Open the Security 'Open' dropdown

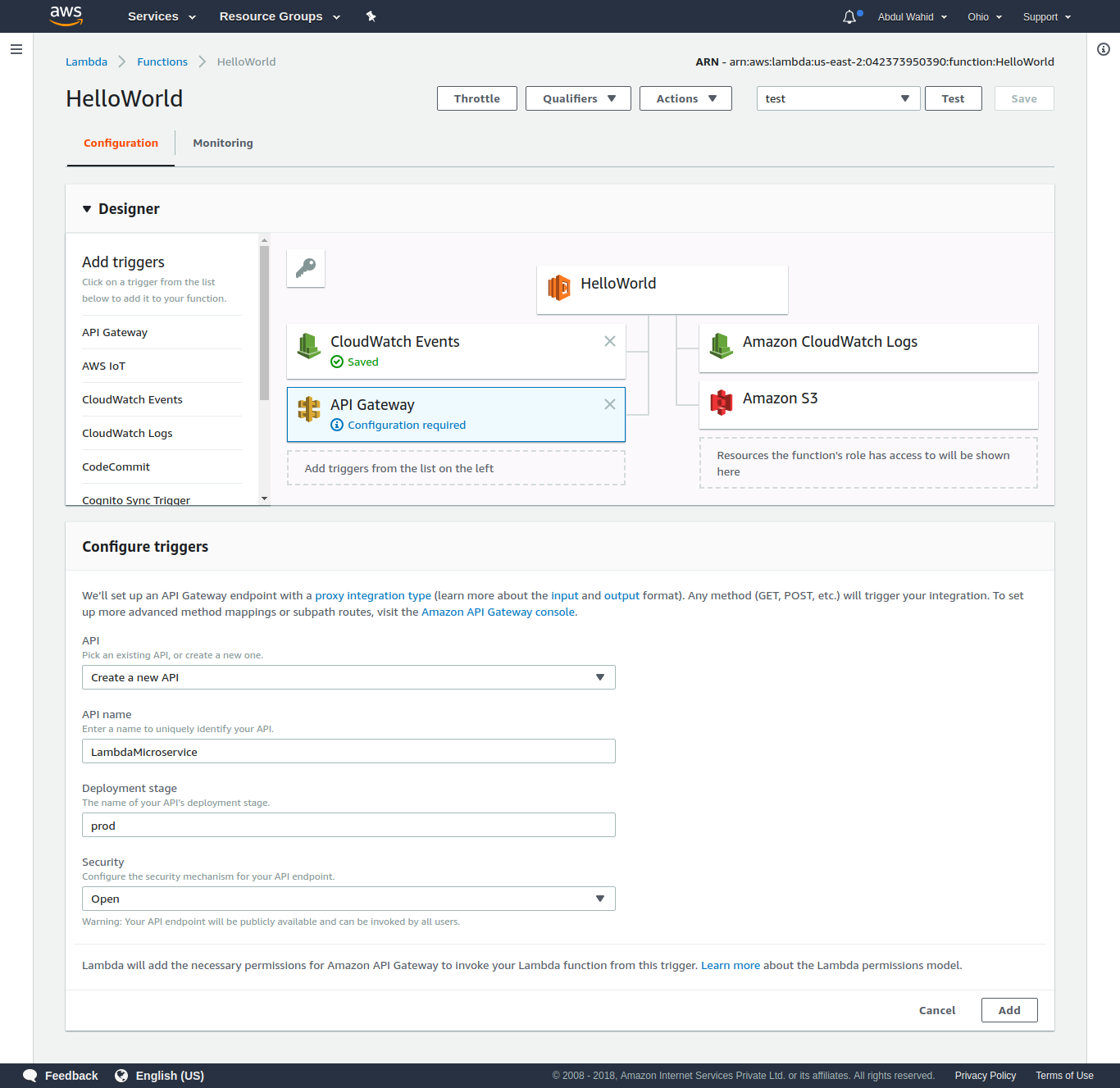[348, 899]
